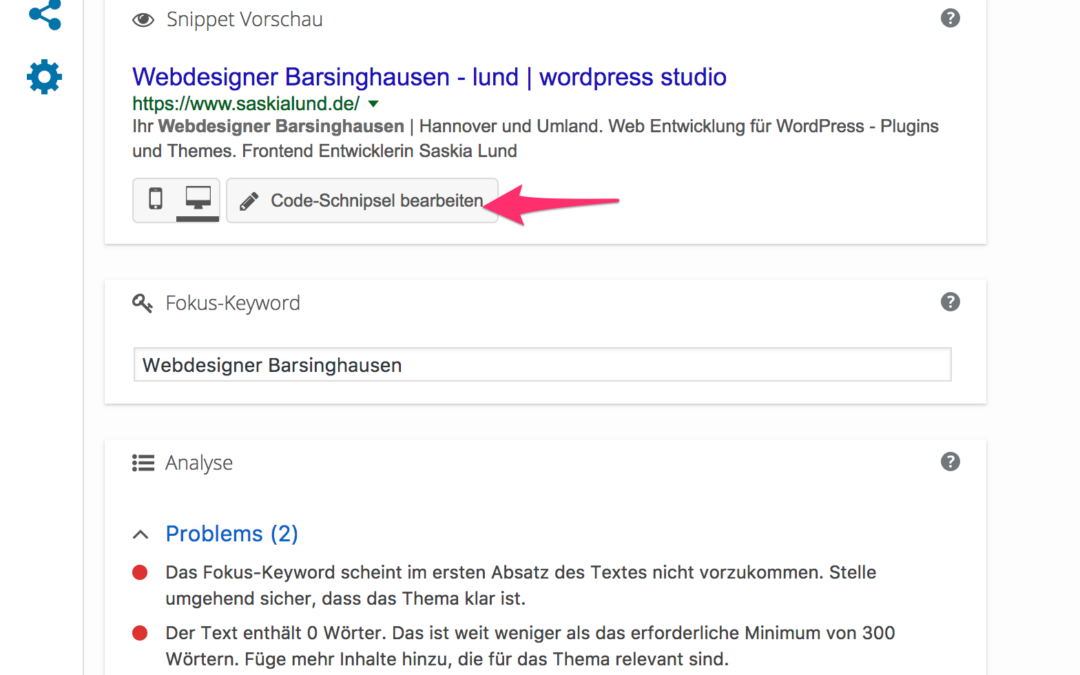Click the Code-Schnipsel bearbeiten button
The height and width of the screenshot is (675, 1080).
click(x=362, y=201)
